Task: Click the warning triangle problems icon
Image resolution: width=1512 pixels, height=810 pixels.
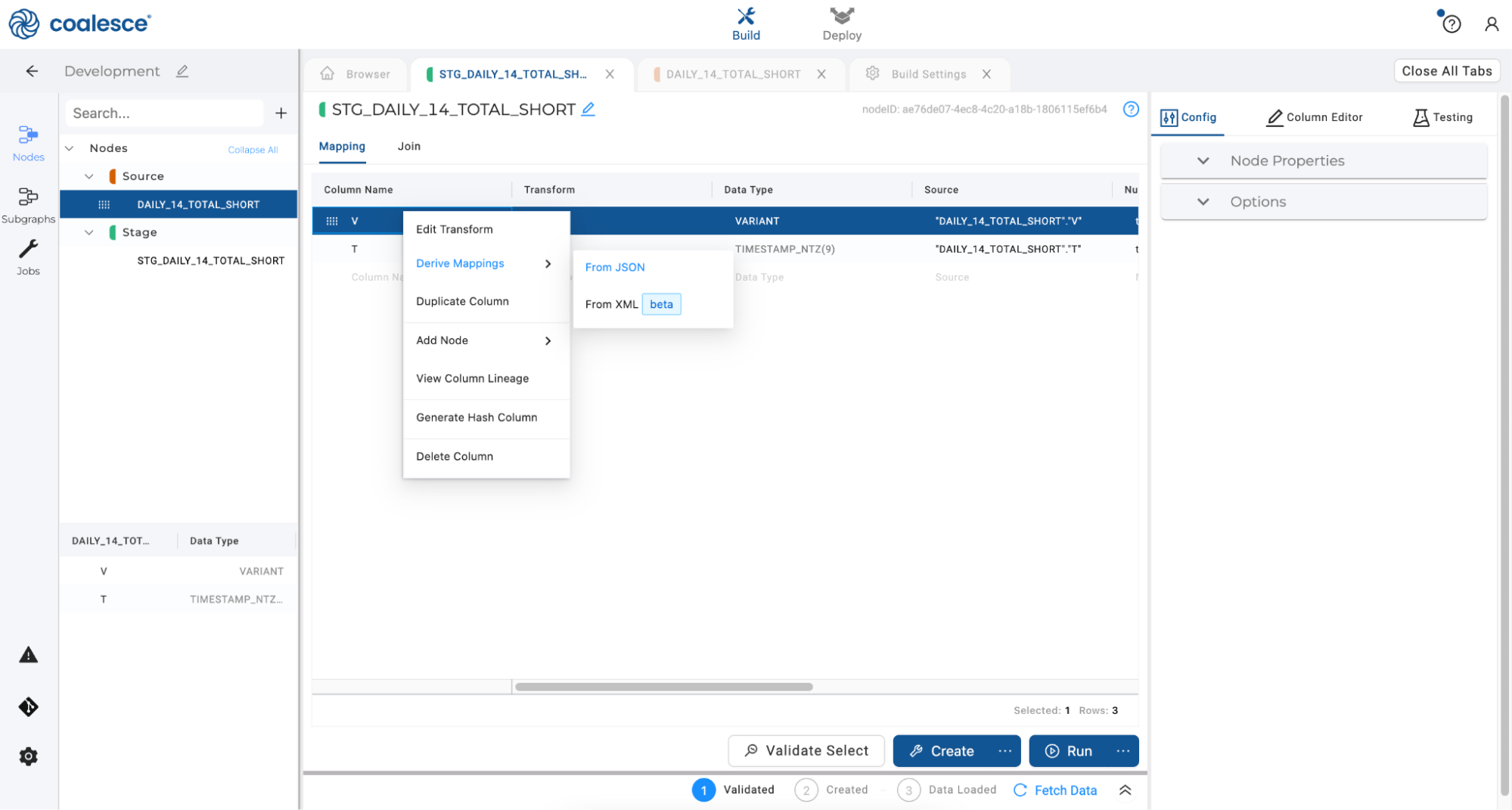Action: (28, 655)
